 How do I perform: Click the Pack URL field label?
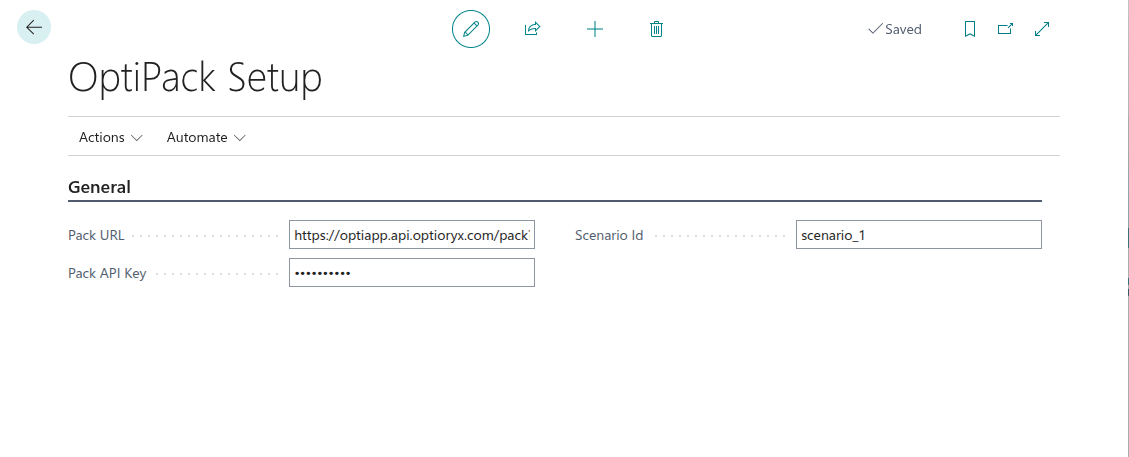tap(96, 235)
